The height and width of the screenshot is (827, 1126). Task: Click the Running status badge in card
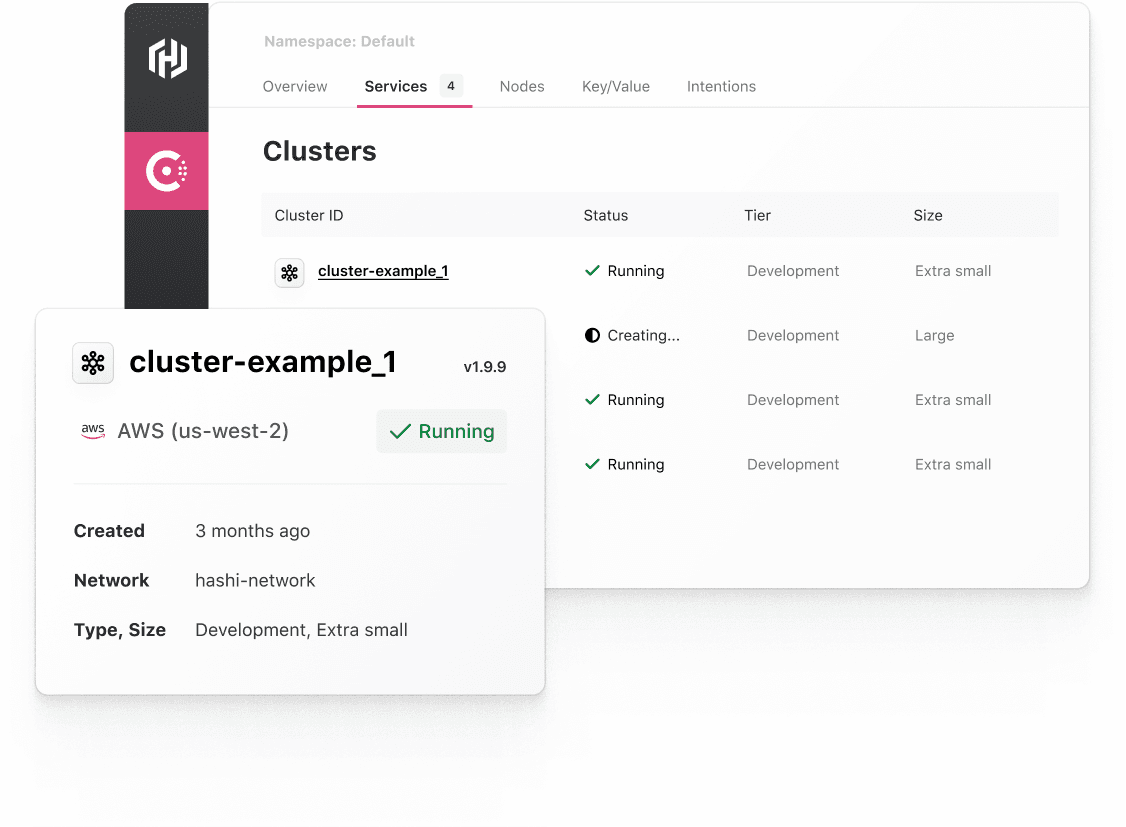point(441,431)
